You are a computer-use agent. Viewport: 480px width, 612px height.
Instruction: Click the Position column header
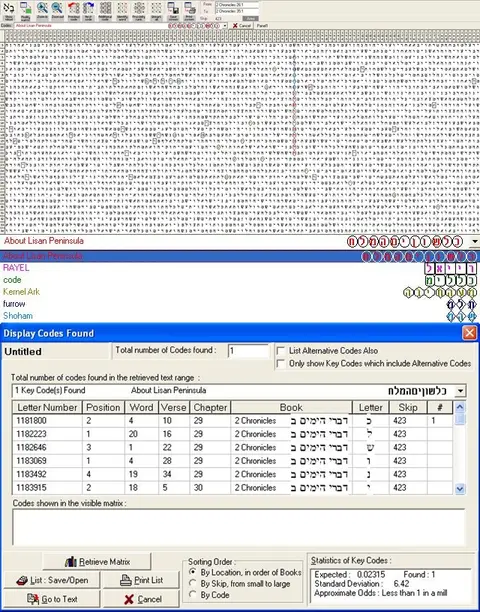pos(103,407)
